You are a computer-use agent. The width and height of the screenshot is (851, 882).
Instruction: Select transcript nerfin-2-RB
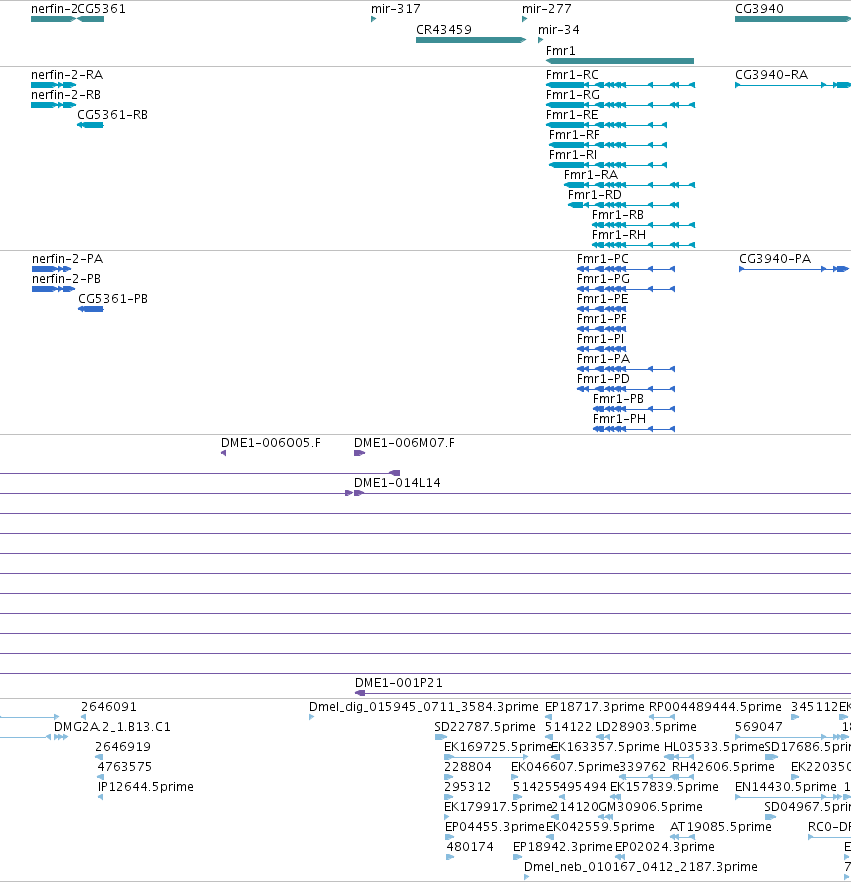point(53,105)
